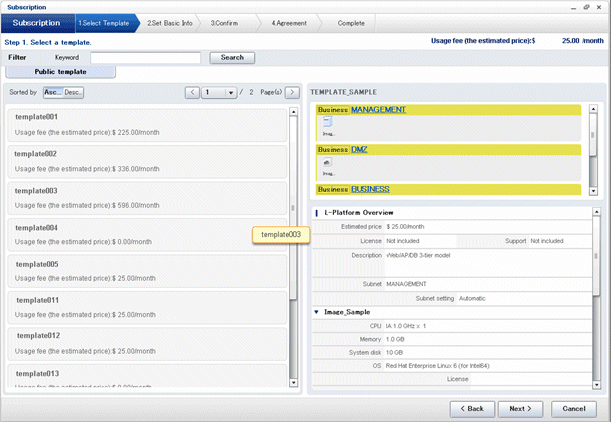Viewport: 611px width, 422px height.
Task: Open the page number dropdown
Action: 231,92
